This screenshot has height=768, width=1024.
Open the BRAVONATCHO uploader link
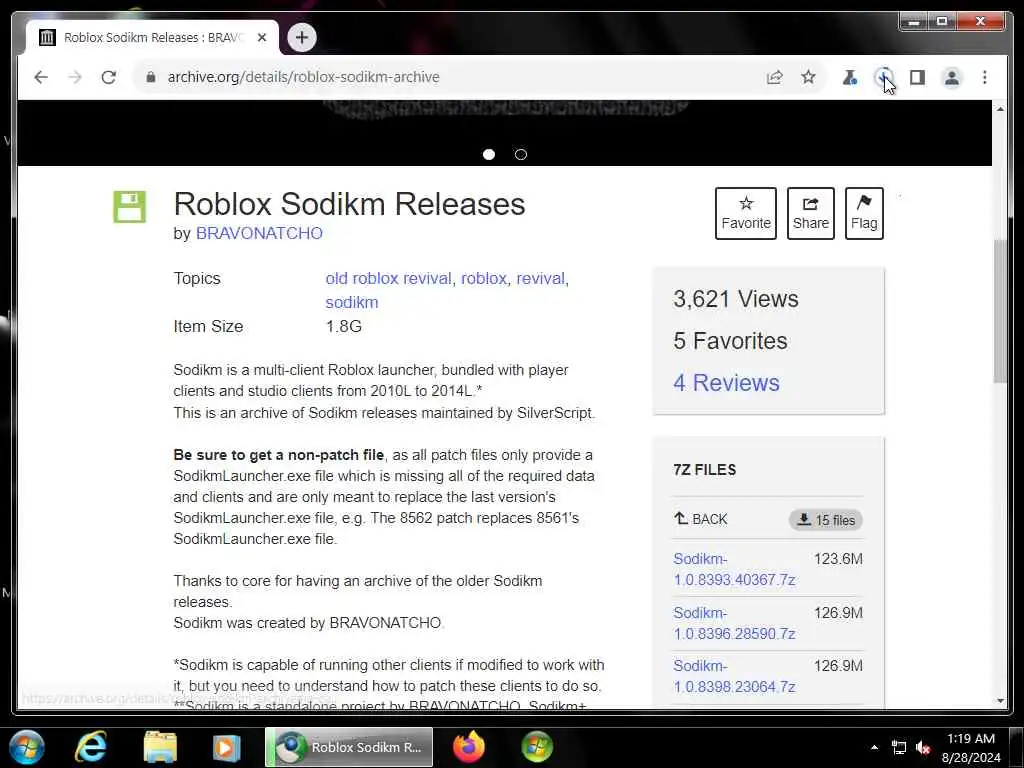coord(259,233)
